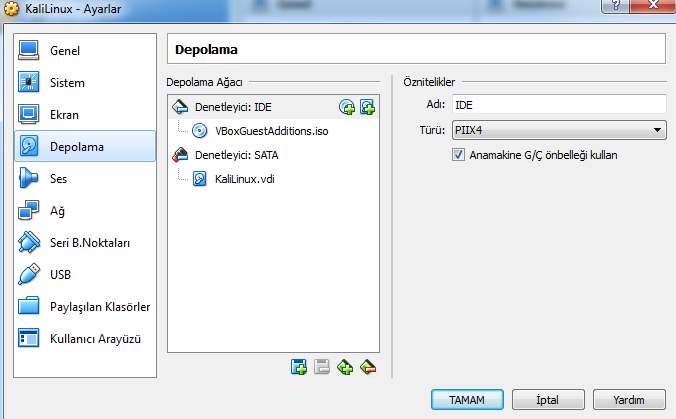Click the Ekran display icon
This screenshot has width=676, height=419.
28,114
